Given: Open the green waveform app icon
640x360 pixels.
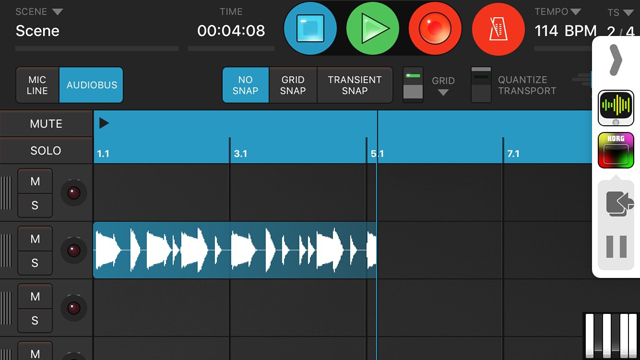Looking at the screenshot, I should click(x=616, y=108).
